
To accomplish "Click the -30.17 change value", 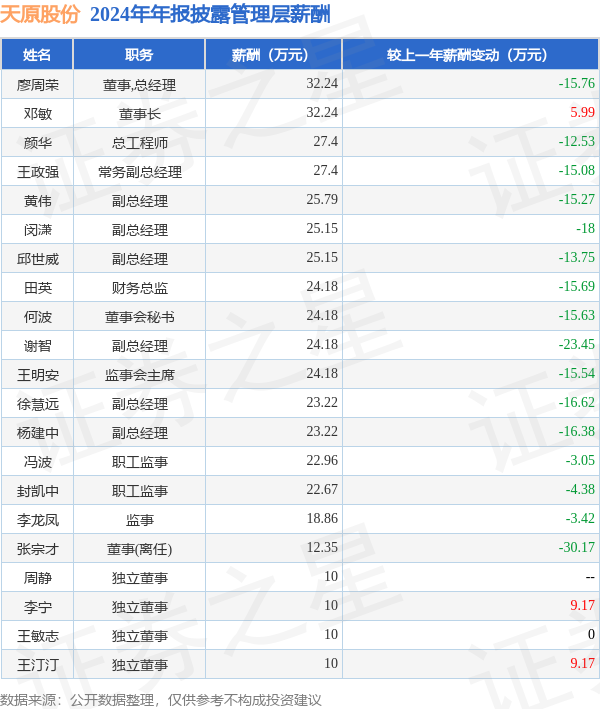I will point(576,547).
